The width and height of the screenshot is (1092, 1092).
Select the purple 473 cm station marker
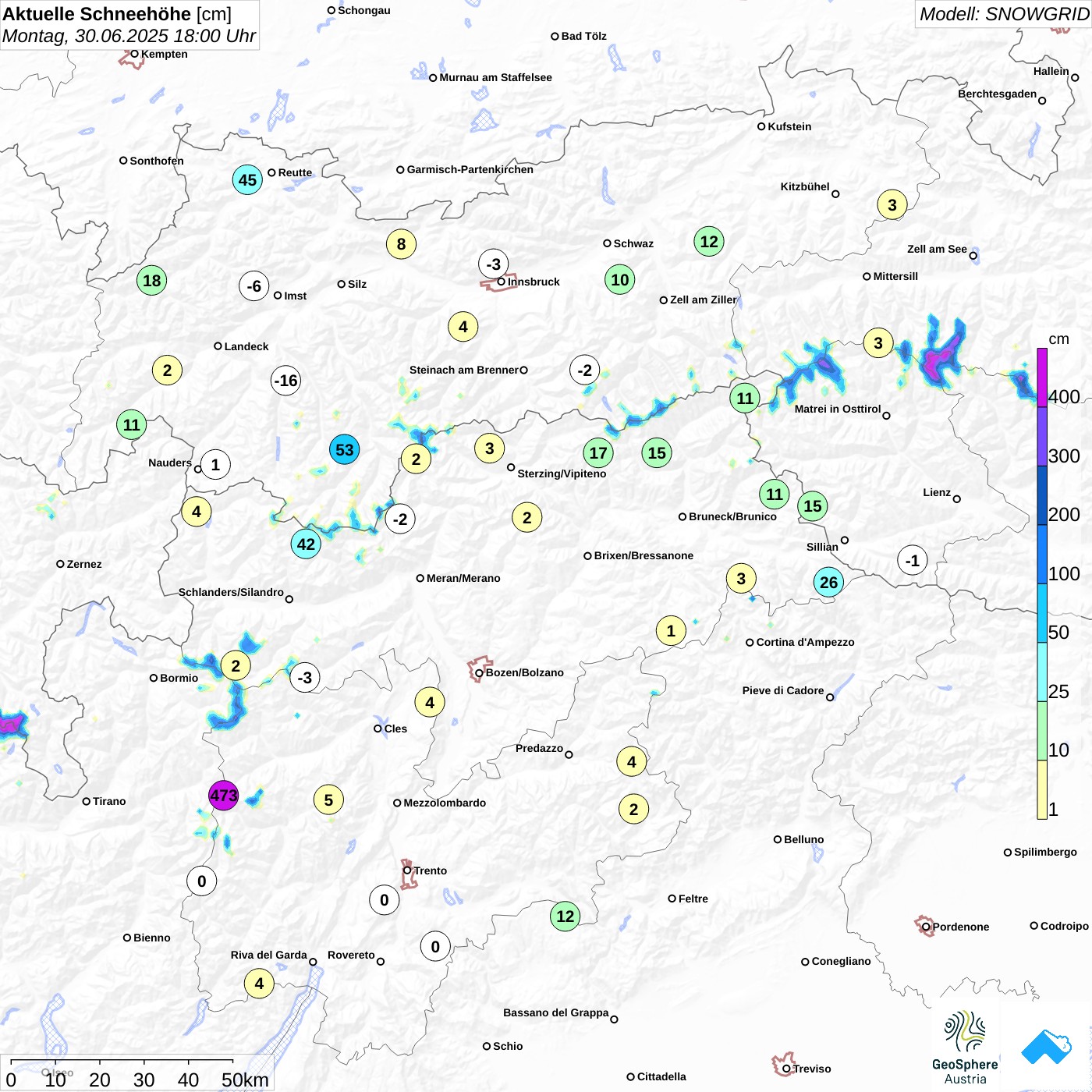pyautogui.click(x=223, y=796)
